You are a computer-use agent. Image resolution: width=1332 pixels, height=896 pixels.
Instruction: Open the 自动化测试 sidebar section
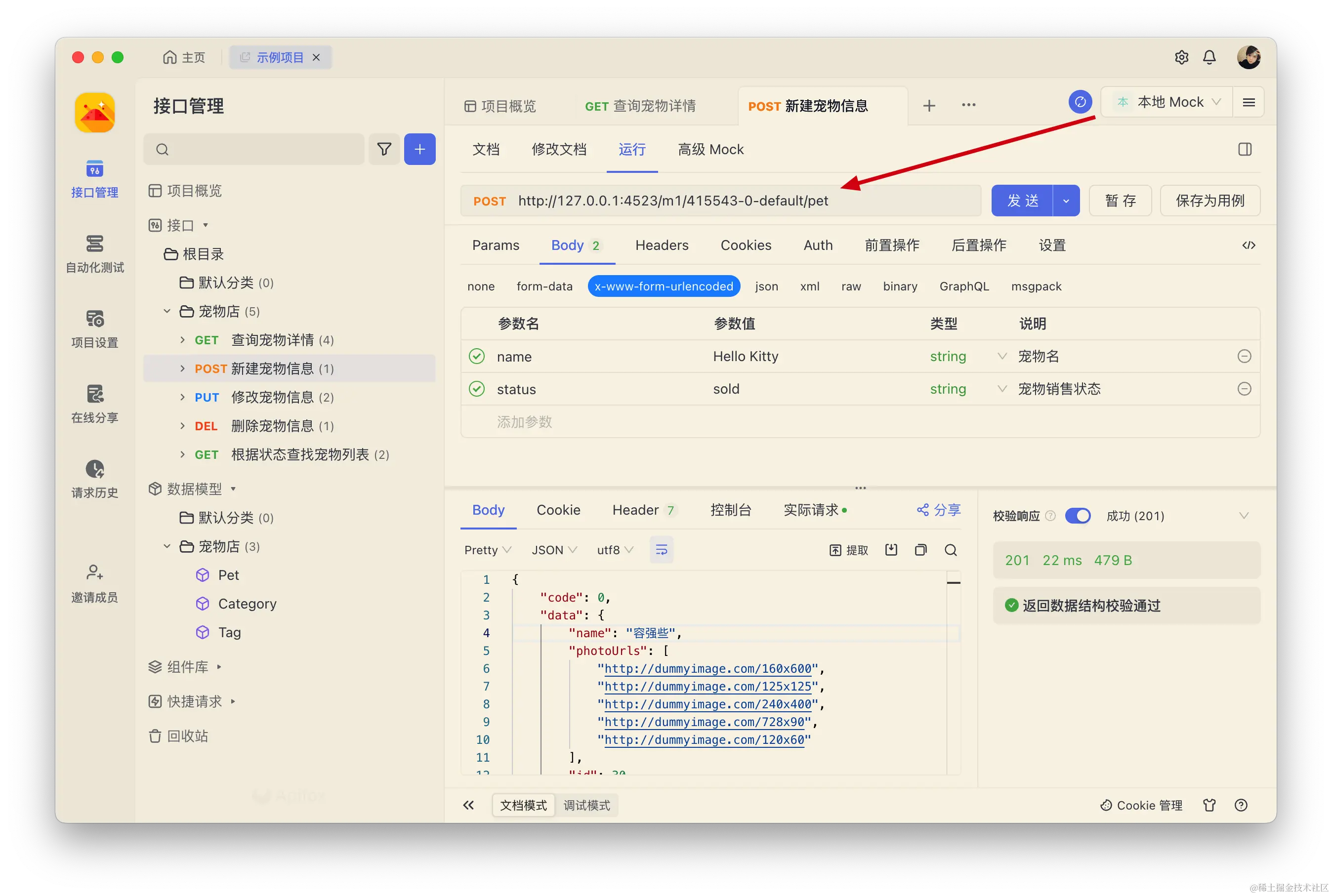coord(95,253)
